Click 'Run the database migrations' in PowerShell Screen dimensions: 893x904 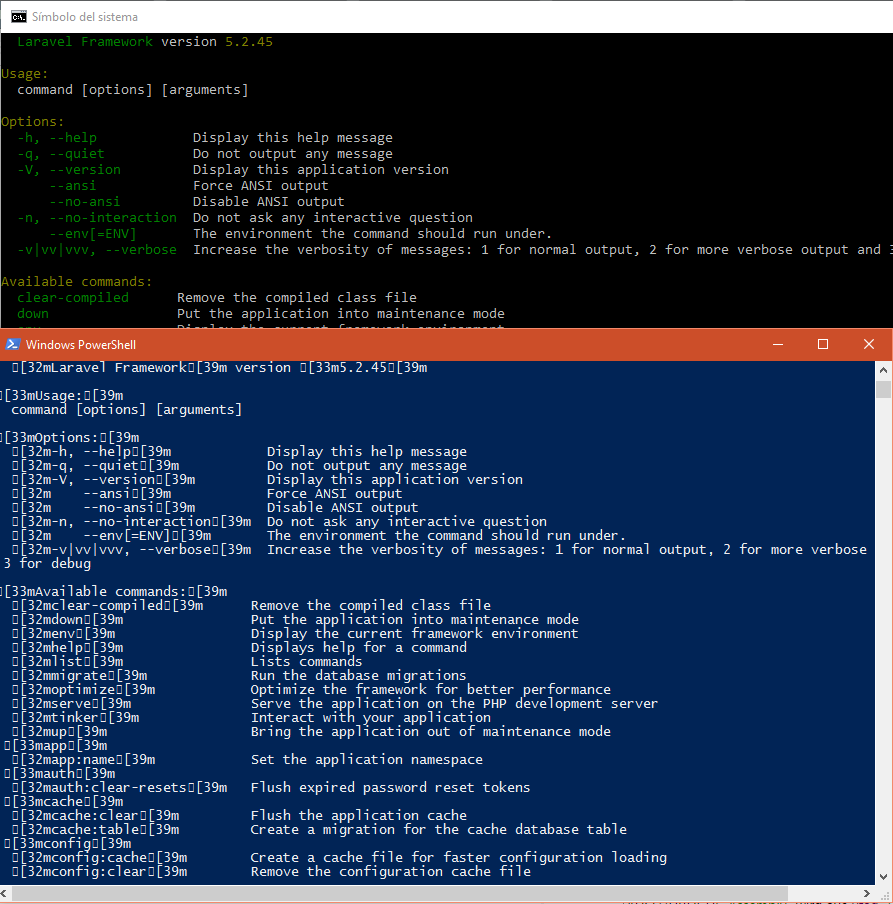click(358, 676)
